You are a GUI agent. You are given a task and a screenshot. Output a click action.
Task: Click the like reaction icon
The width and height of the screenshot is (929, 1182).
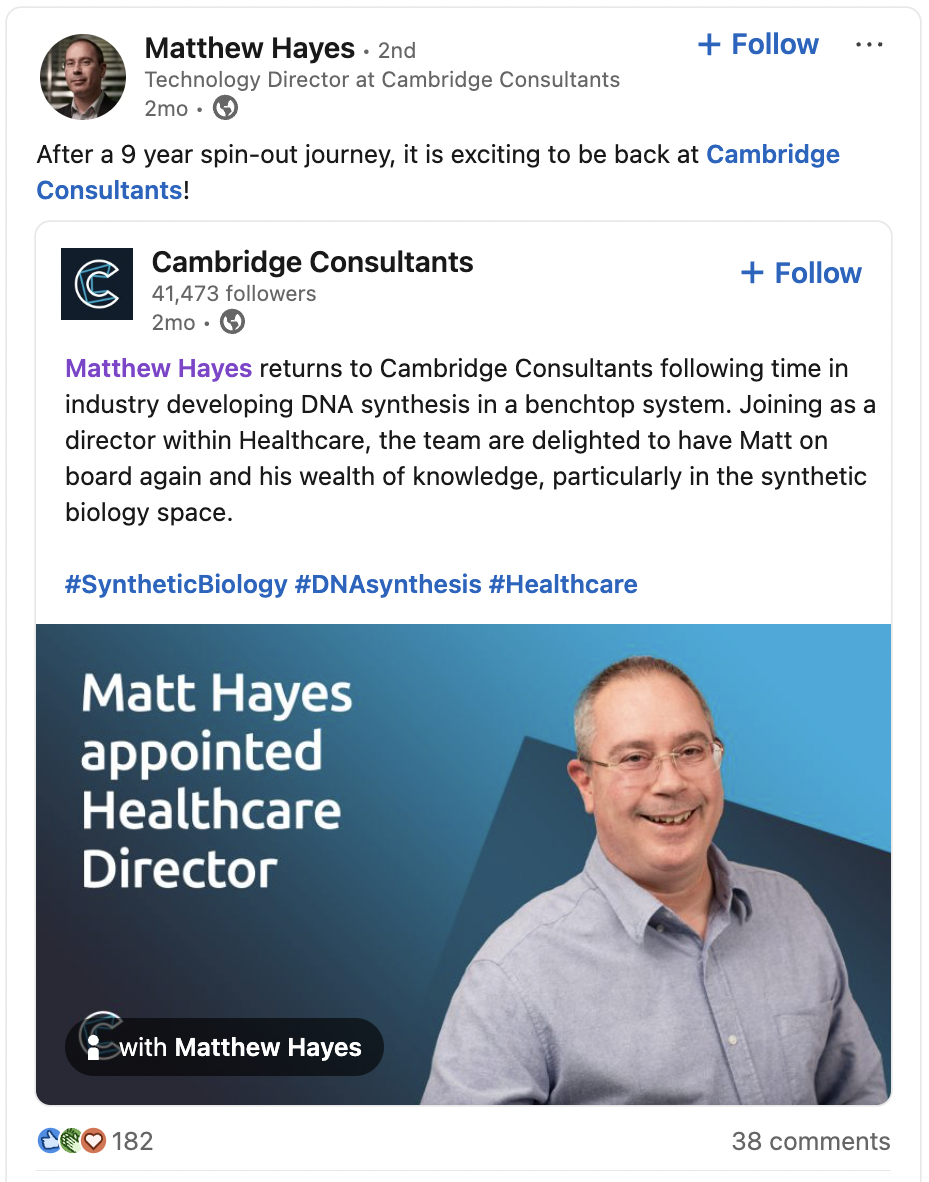(x=49, y=1141)
